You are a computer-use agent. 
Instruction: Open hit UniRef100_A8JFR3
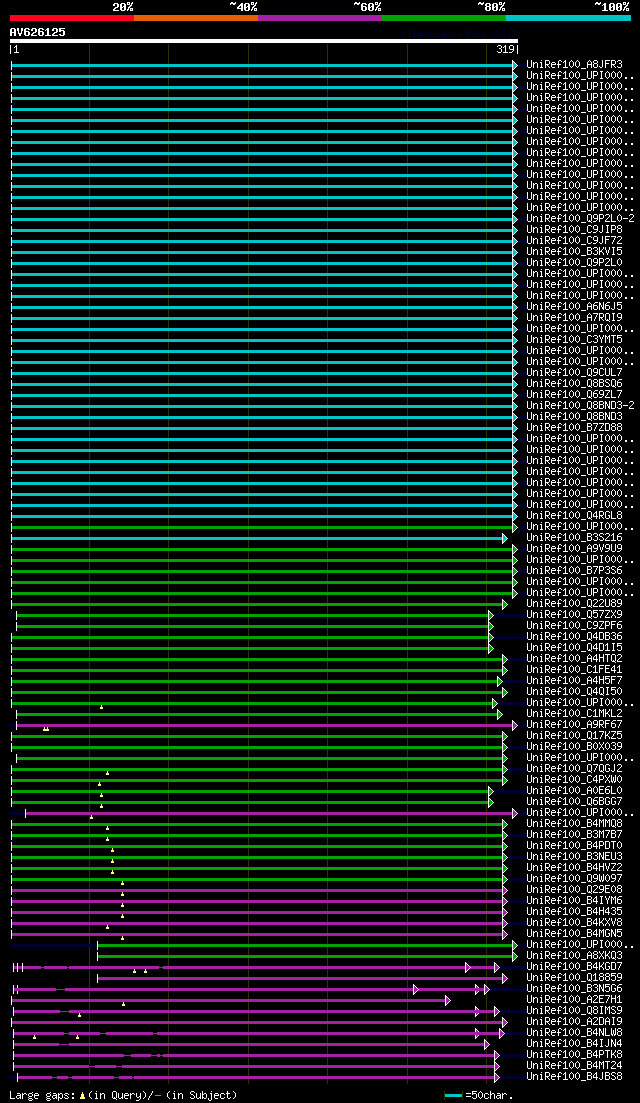pyautogui.click(x=574, y=65)
